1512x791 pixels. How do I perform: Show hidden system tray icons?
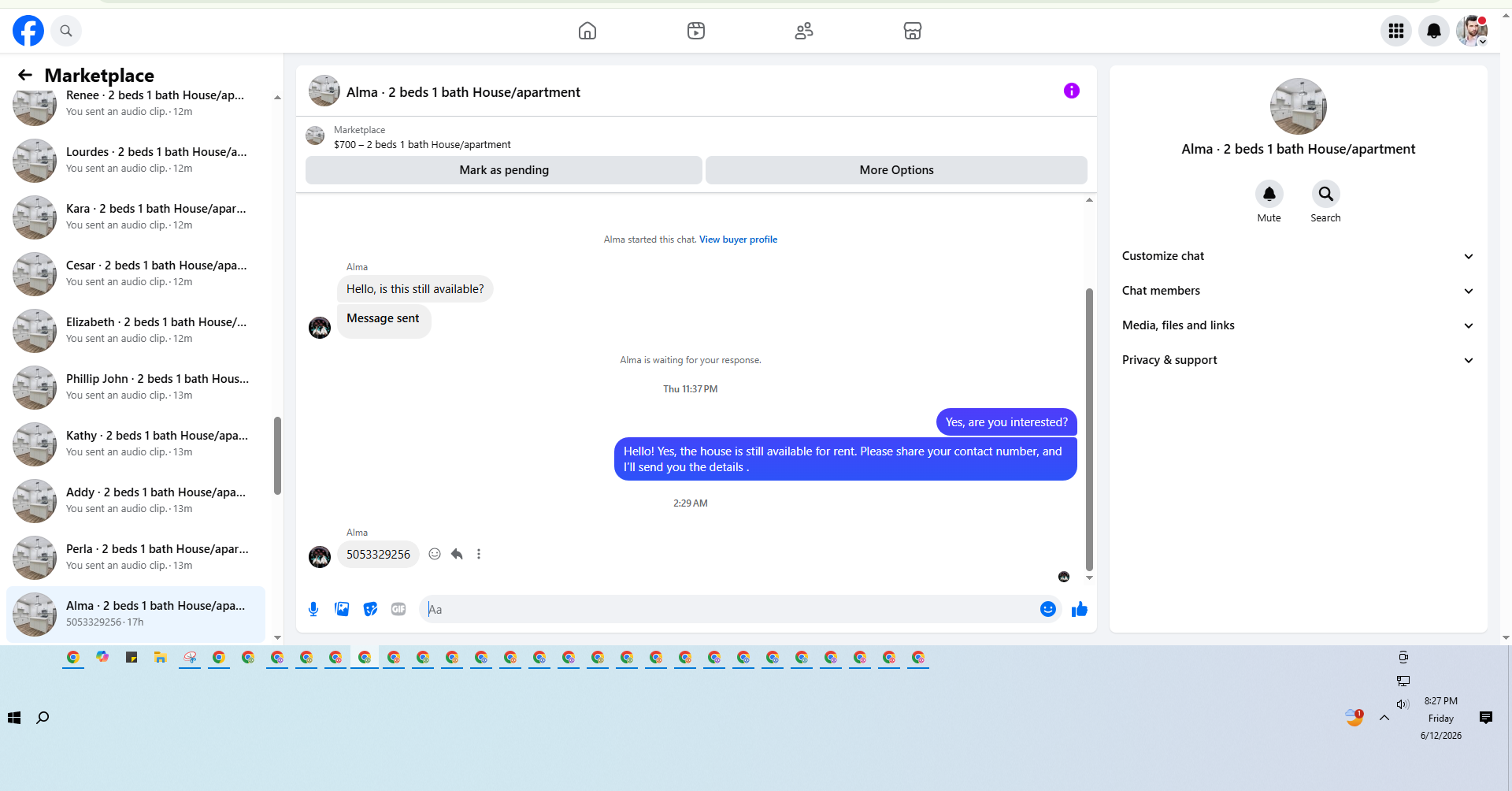point(1384,718)
